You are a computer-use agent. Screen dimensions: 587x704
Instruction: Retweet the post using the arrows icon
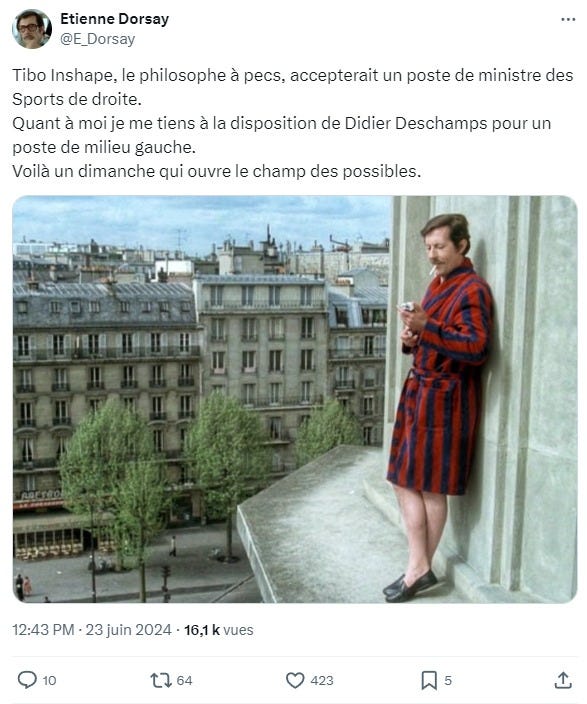pyautogui.click(x=161, y=680)
